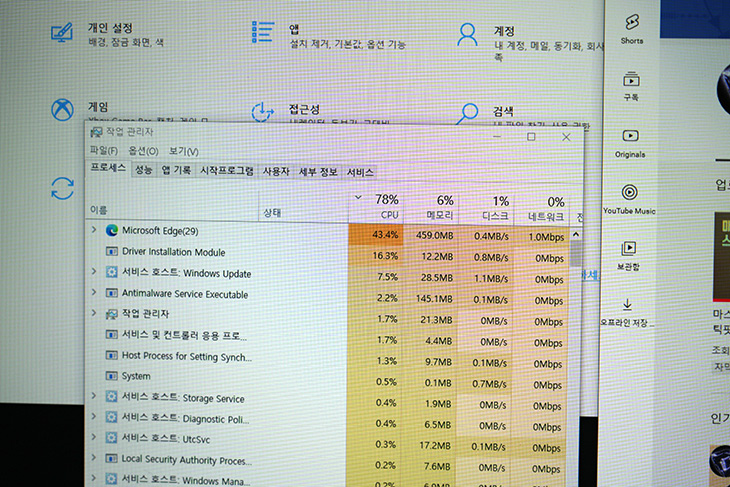
Task: Click Antimalware Service Executable icon
Action: [x=111, y=293]
